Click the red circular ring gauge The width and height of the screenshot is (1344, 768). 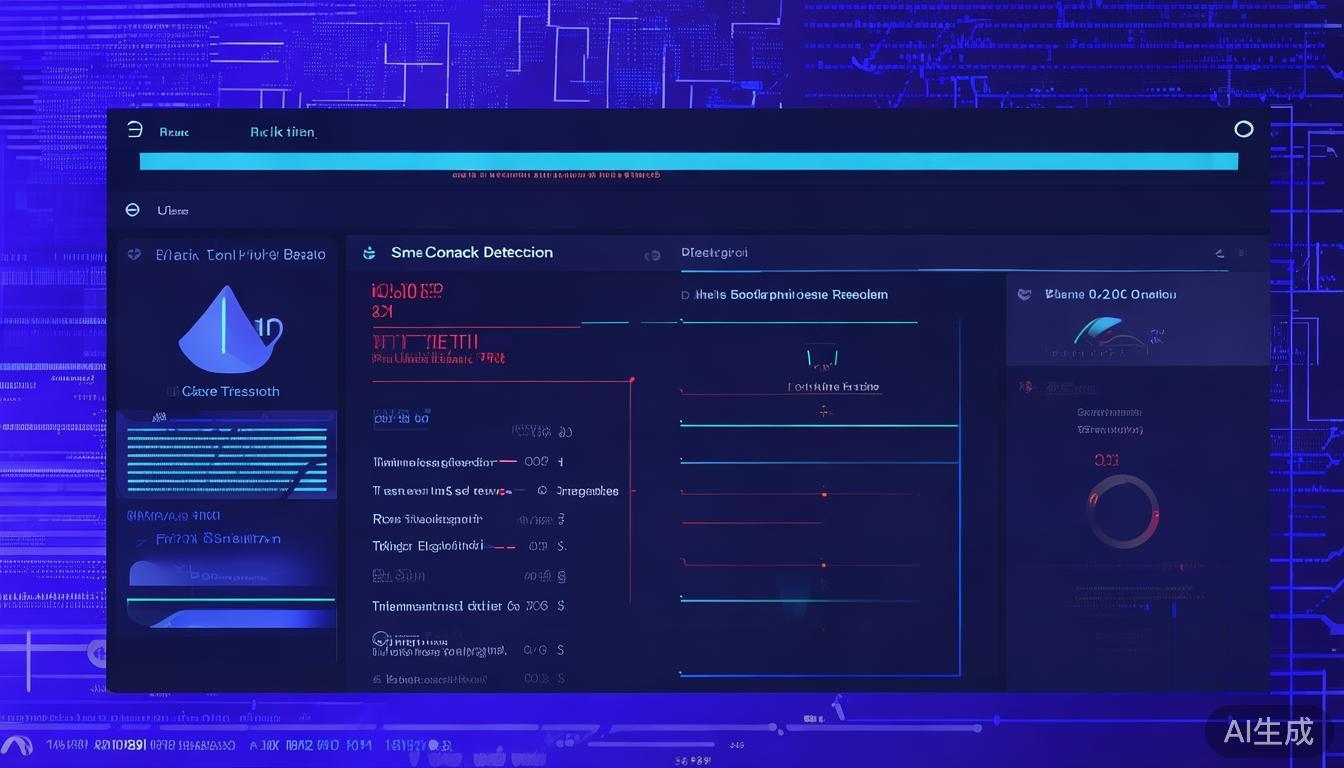[1122, 511]
